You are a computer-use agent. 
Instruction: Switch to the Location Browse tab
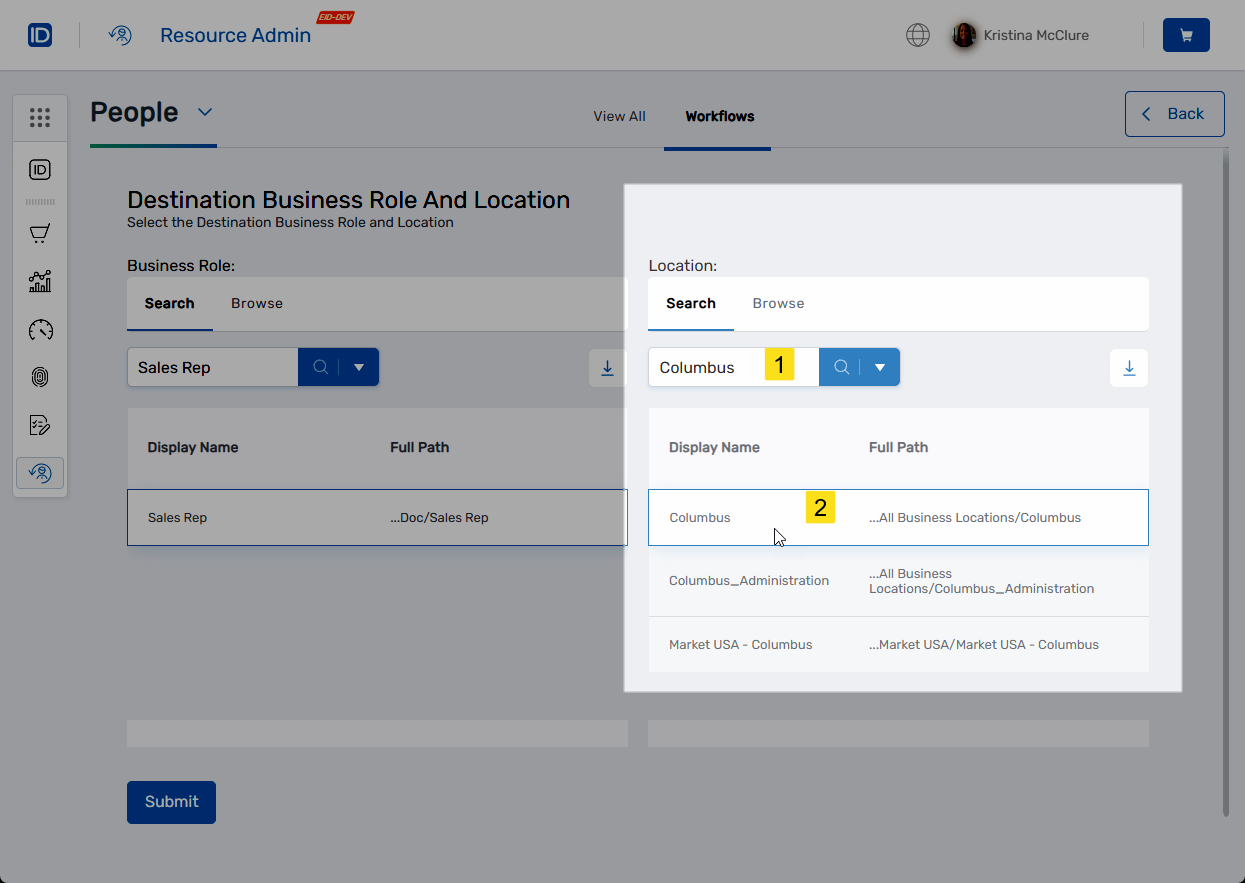tap(778, 303)
